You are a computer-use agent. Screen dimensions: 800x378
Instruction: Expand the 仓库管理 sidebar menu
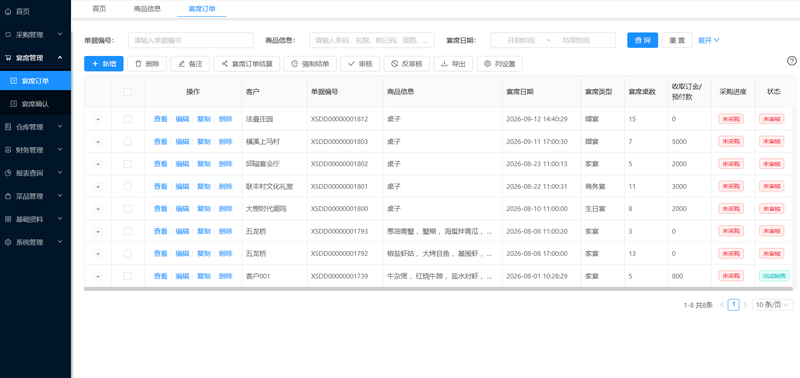pyautogui.click(x=35, y=127)
